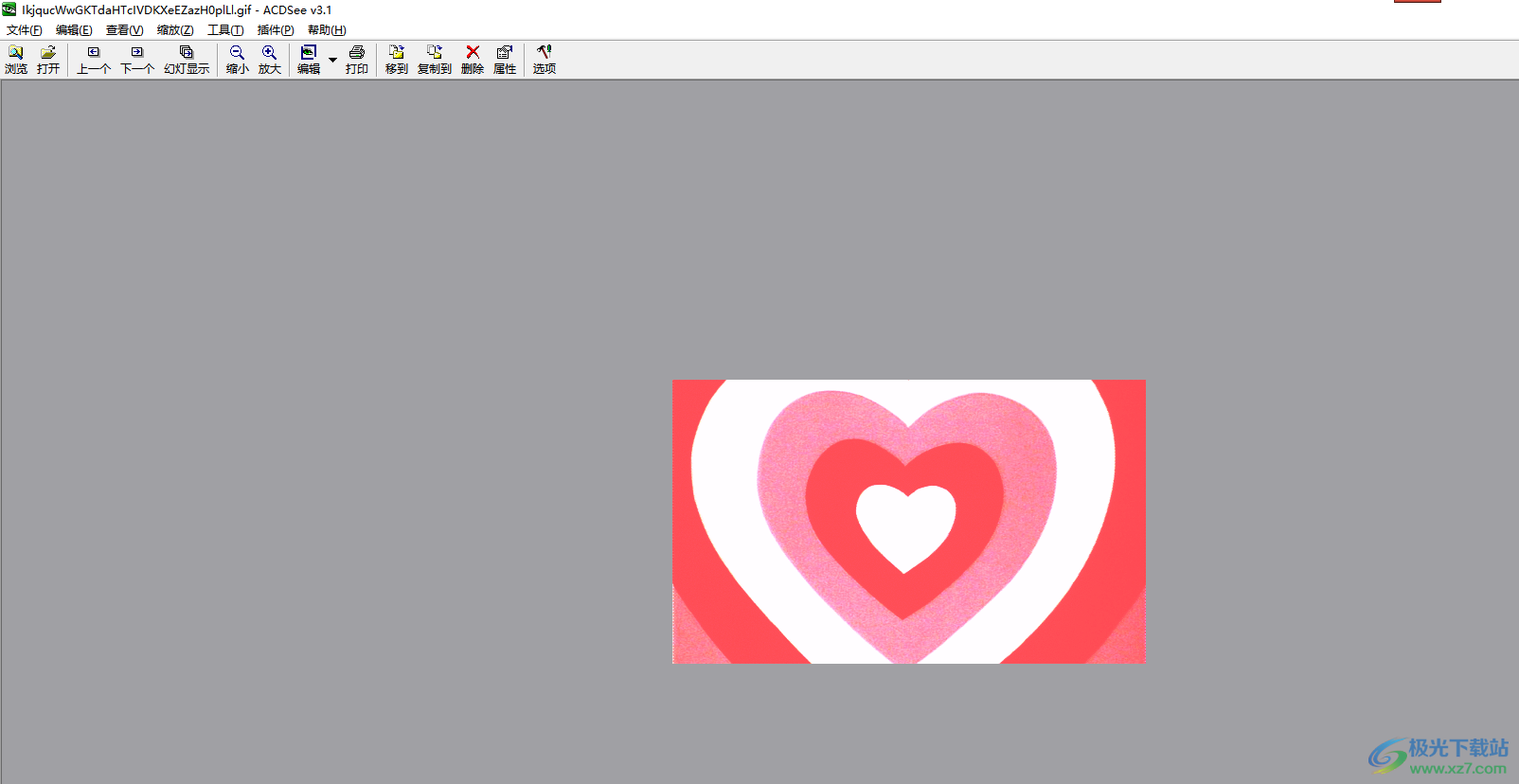This screenshot has width=1519, height=784.
Task: Click the displayed heart GIF image
Action: click(x=909, y=522)
